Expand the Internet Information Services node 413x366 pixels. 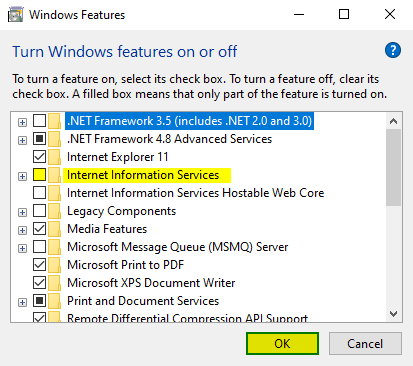(x=22, y=176)
